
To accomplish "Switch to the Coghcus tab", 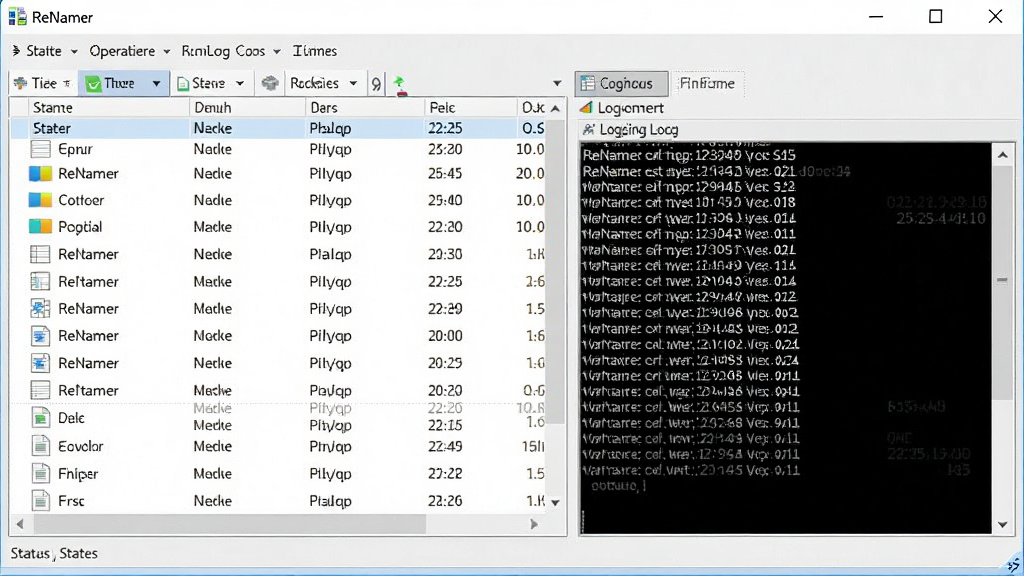I will (622, 84).
